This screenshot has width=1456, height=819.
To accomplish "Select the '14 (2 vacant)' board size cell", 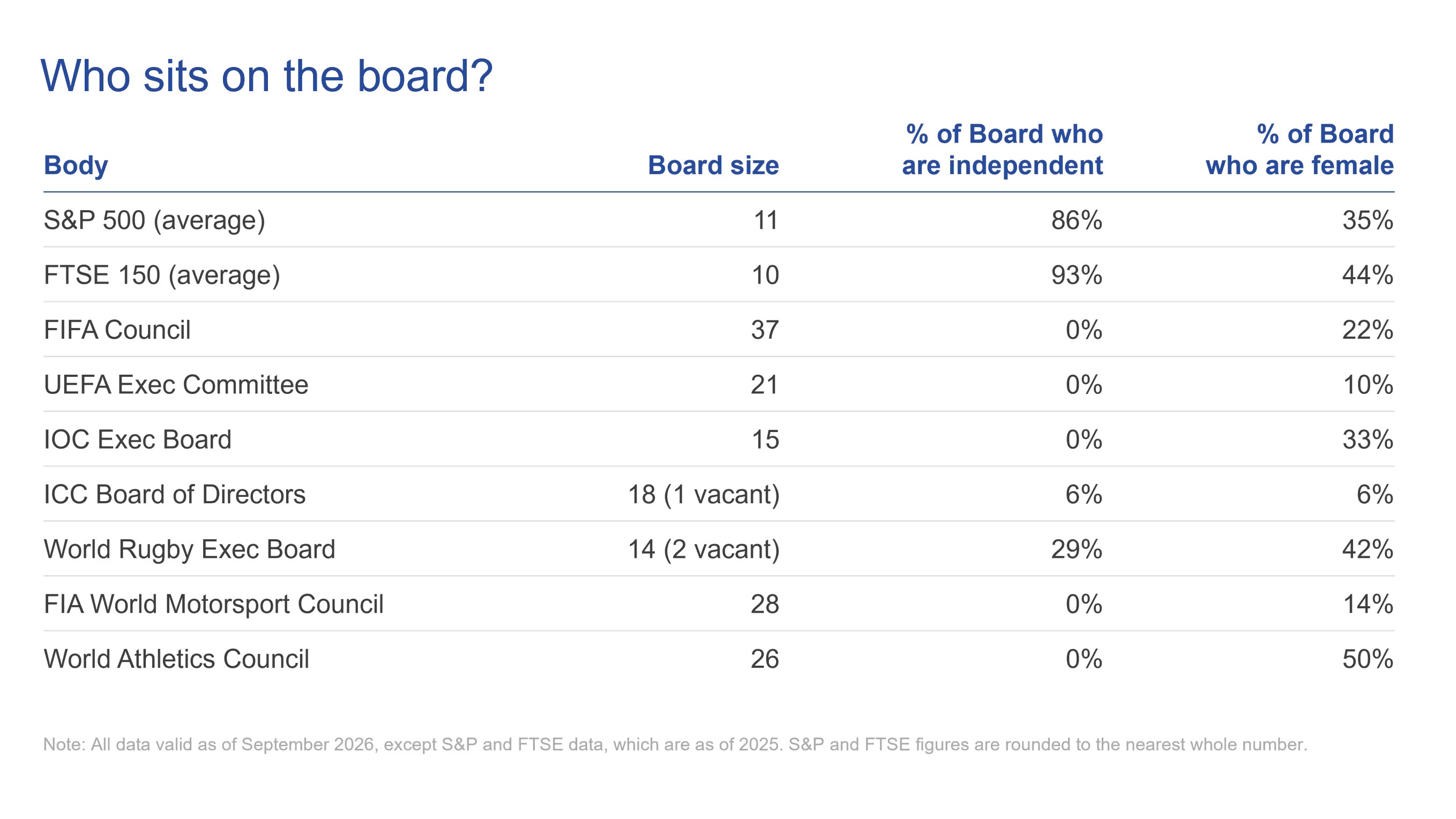I will (x=704, y=549).
